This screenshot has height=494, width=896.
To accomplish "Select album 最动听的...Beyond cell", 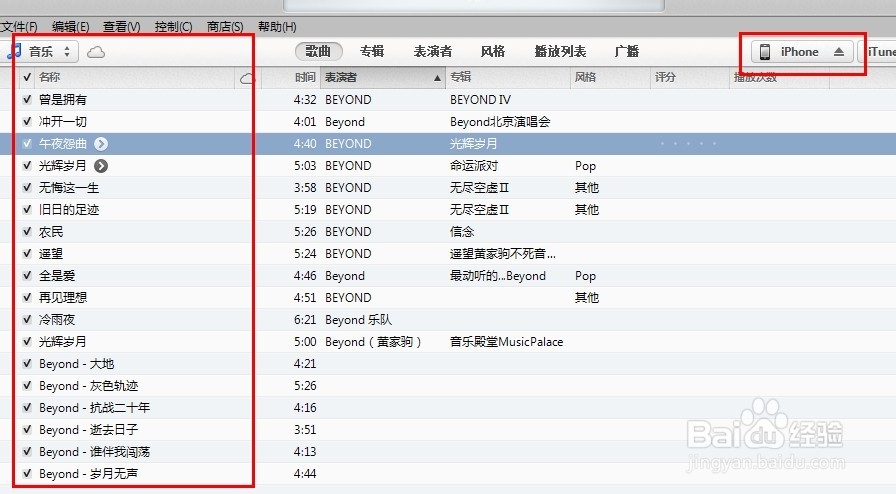I will click(x=498, y=276).
